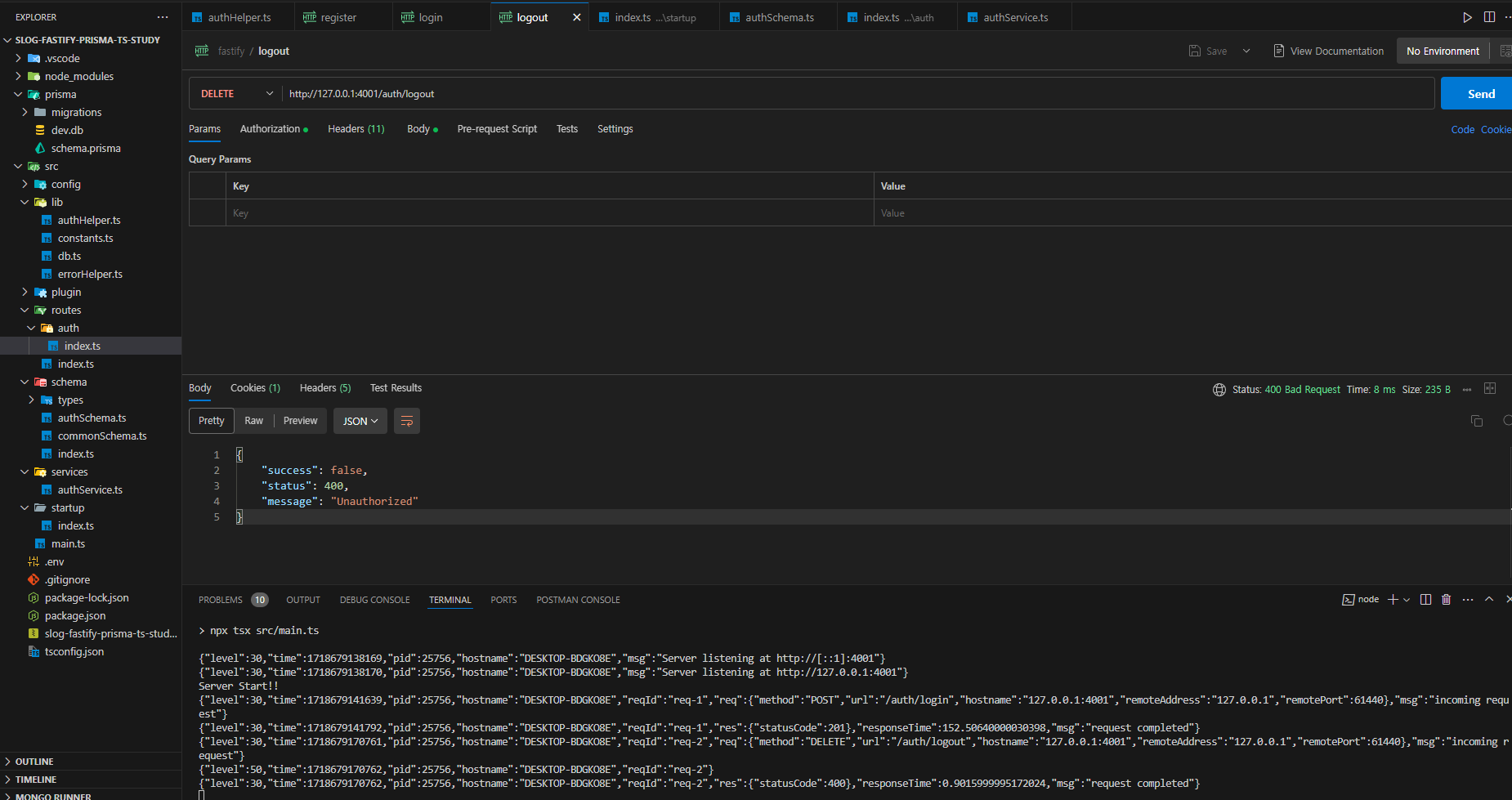Open the PROBLEMS panel tab

click(x=233, y=600)
